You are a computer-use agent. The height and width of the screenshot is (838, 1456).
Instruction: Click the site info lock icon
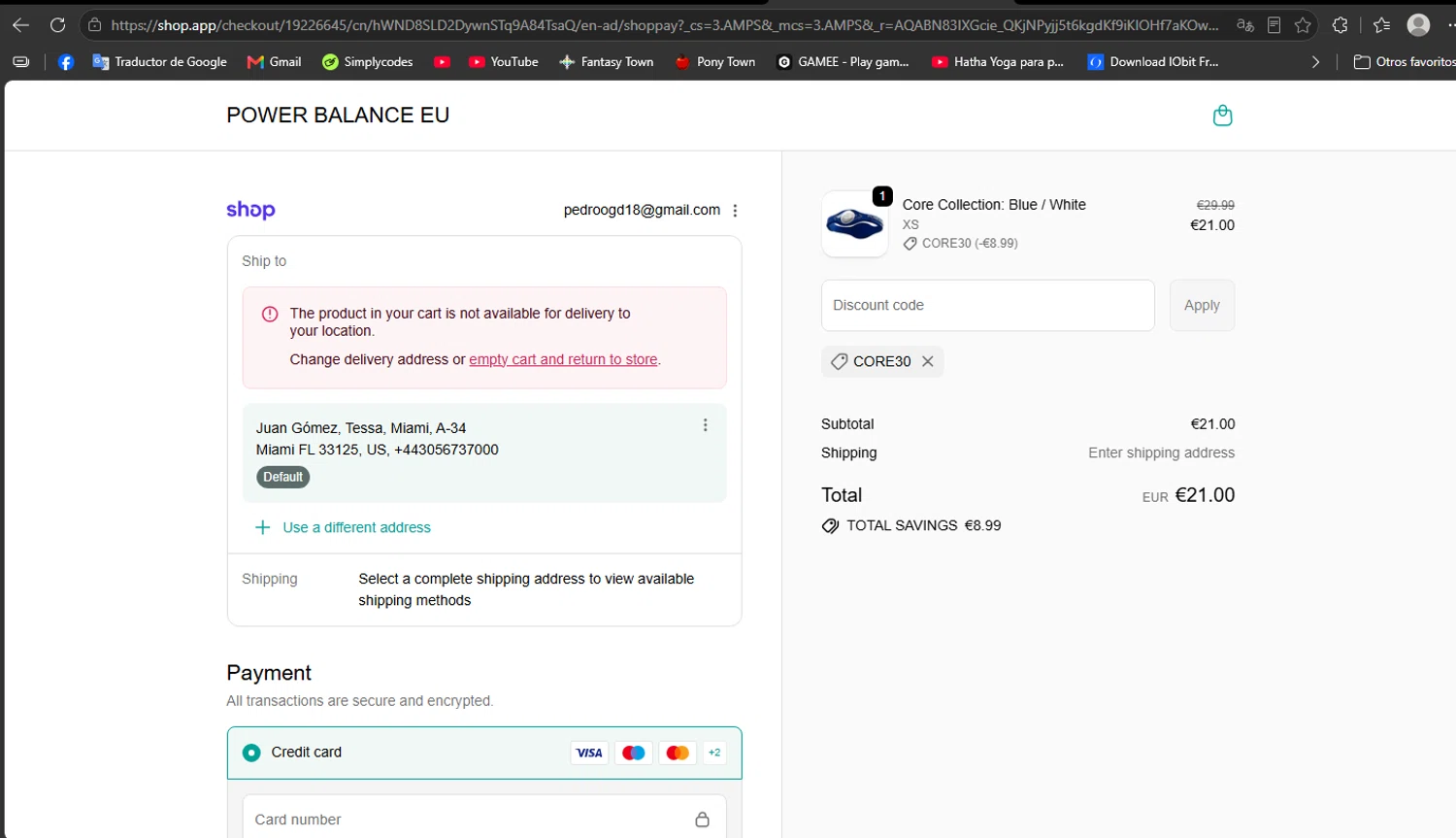(x=94, y=25)
